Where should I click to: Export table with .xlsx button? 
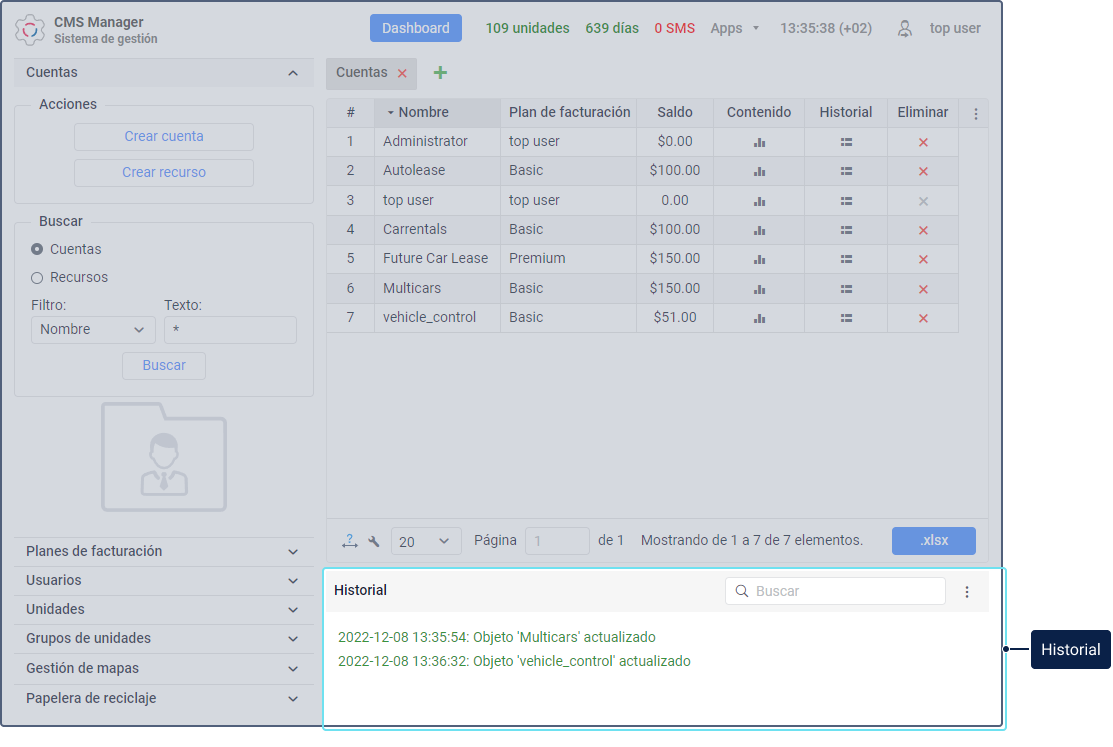[x=933, y=540]
